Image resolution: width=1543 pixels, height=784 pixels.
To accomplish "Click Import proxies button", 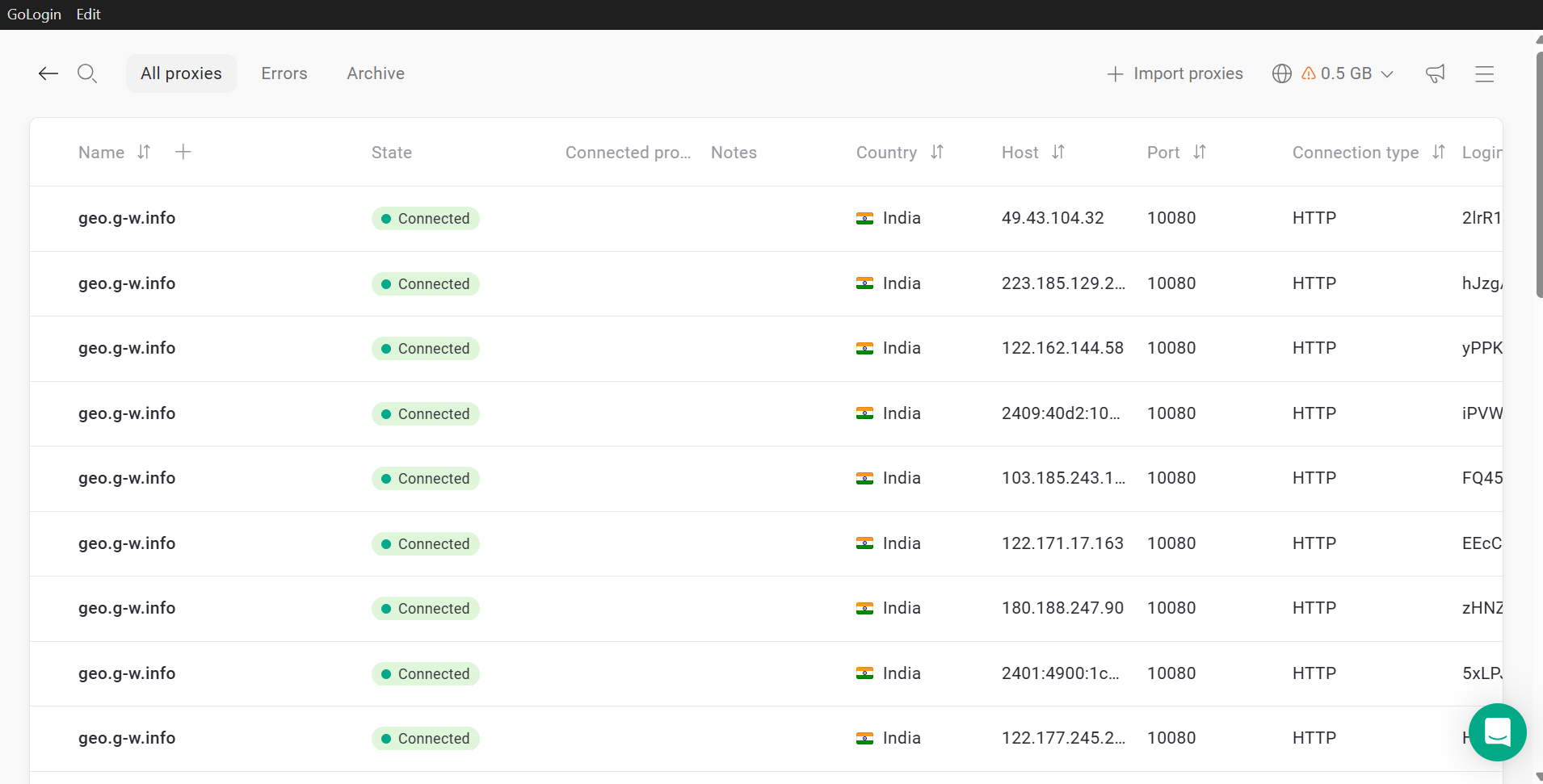I will click(1175, 73).
